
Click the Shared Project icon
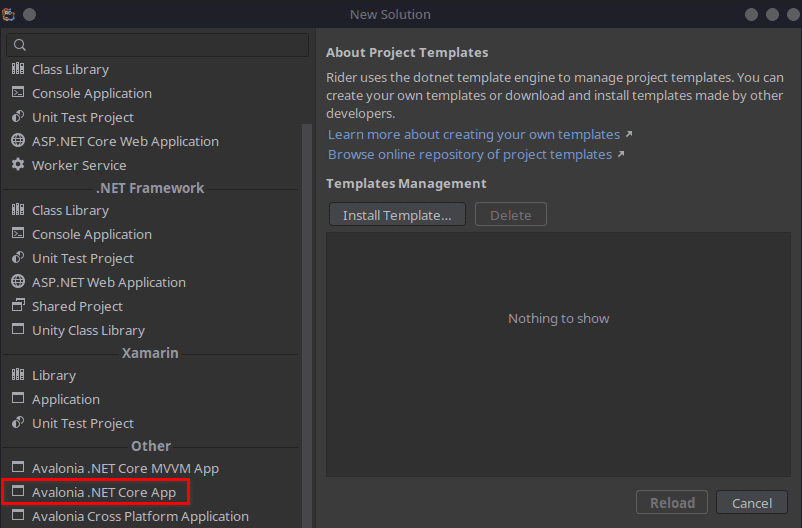coord(18,305)
